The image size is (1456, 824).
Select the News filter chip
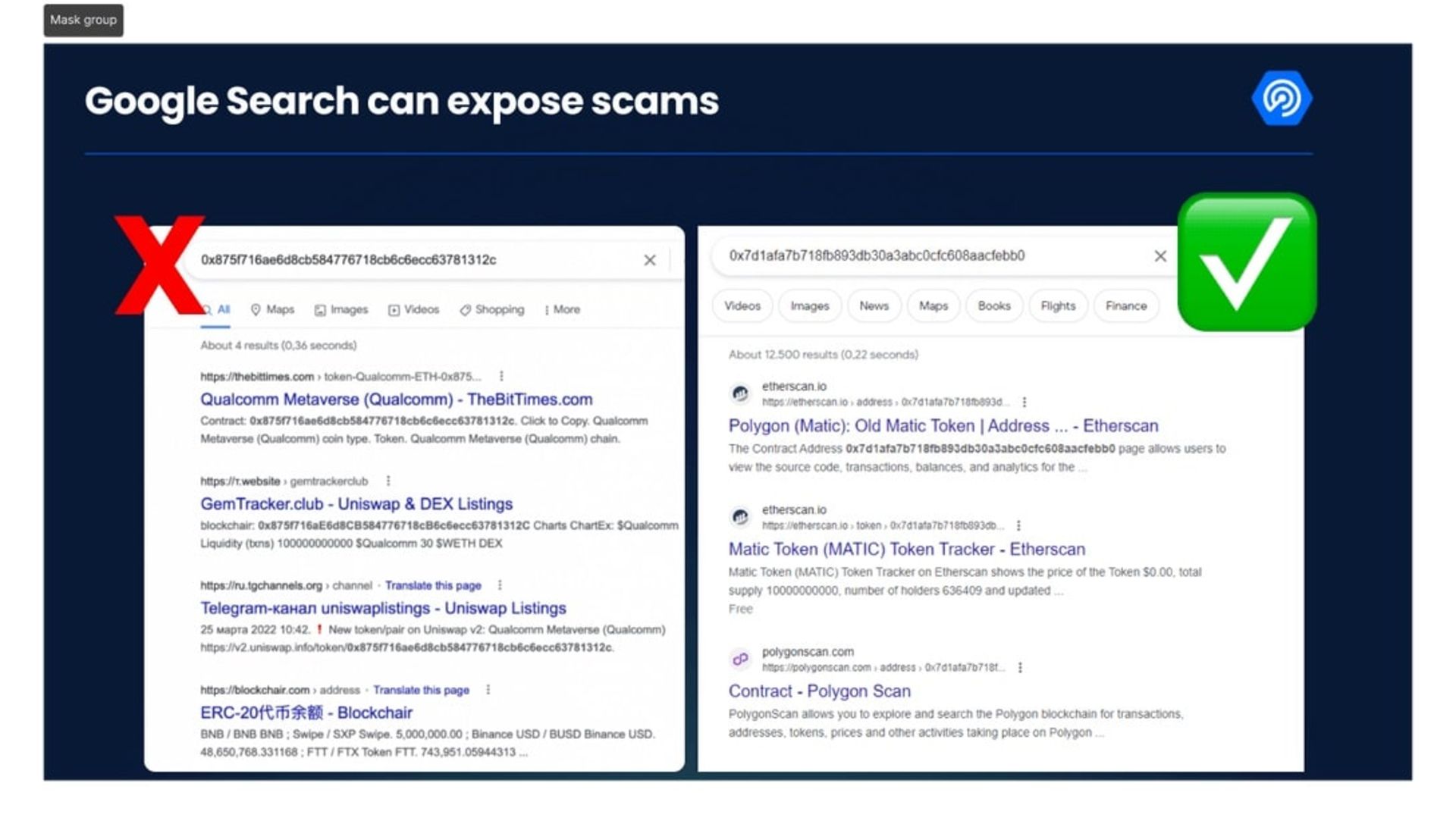tap(874, 305)
